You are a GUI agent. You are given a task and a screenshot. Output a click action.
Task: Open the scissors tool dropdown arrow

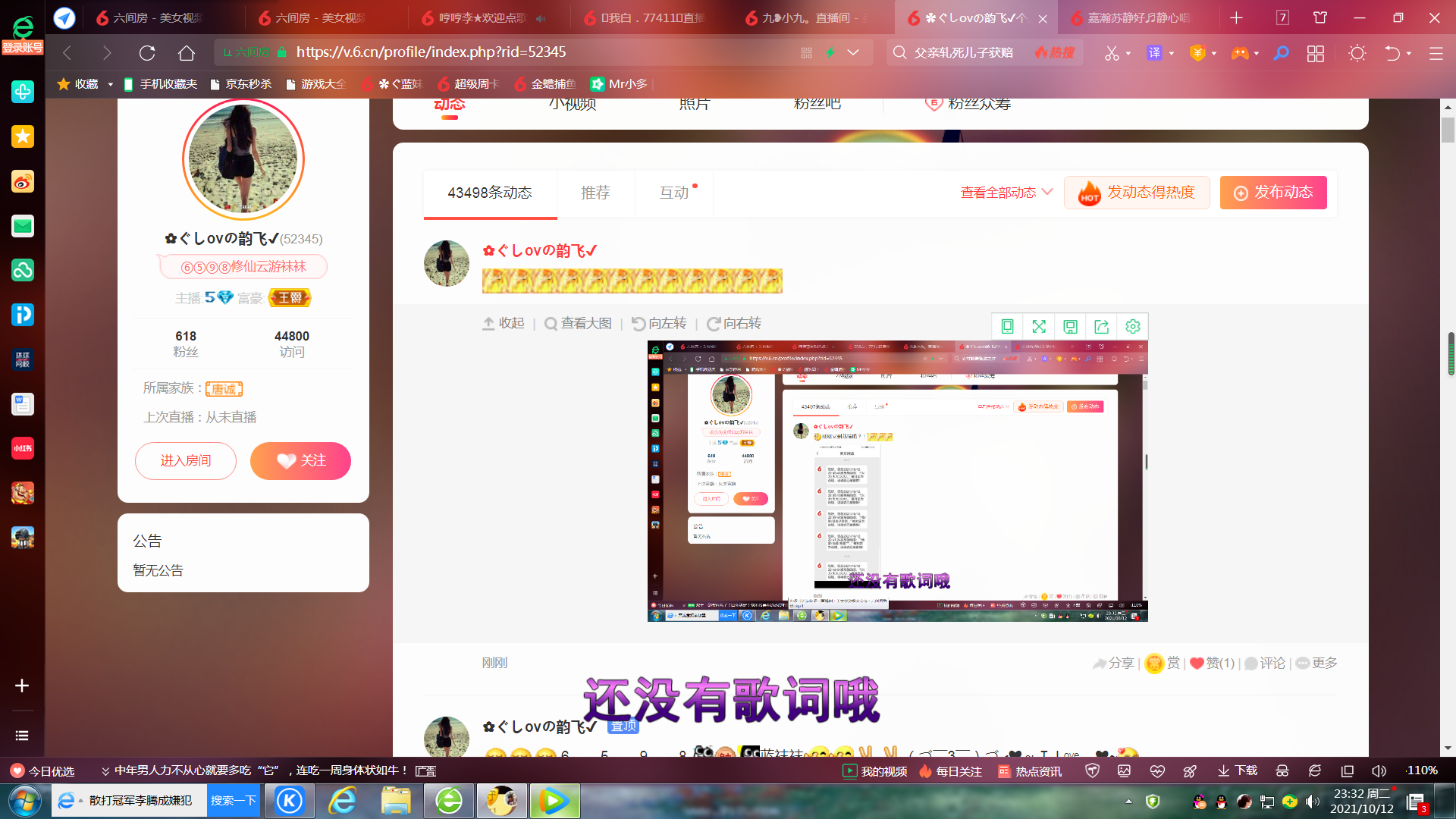(x=1128, y=53)
